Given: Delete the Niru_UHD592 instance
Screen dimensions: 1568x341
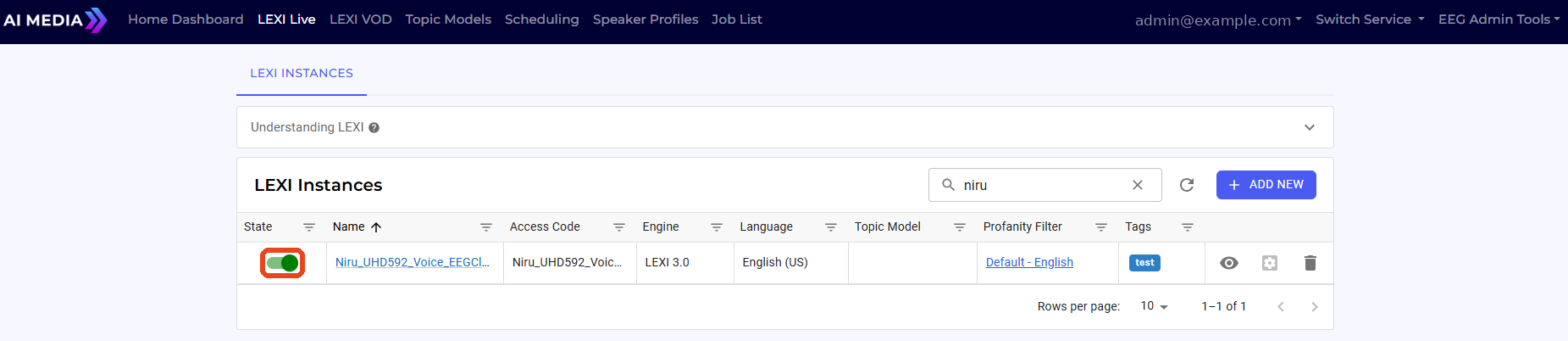Looking at the screenshot, I should click(1310, 263).
